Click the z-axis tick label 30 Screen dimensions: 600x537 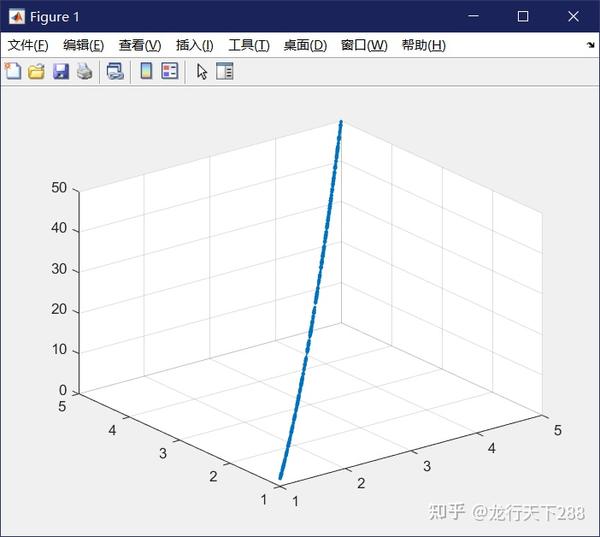pyautogui.click(x=59, y=269)
